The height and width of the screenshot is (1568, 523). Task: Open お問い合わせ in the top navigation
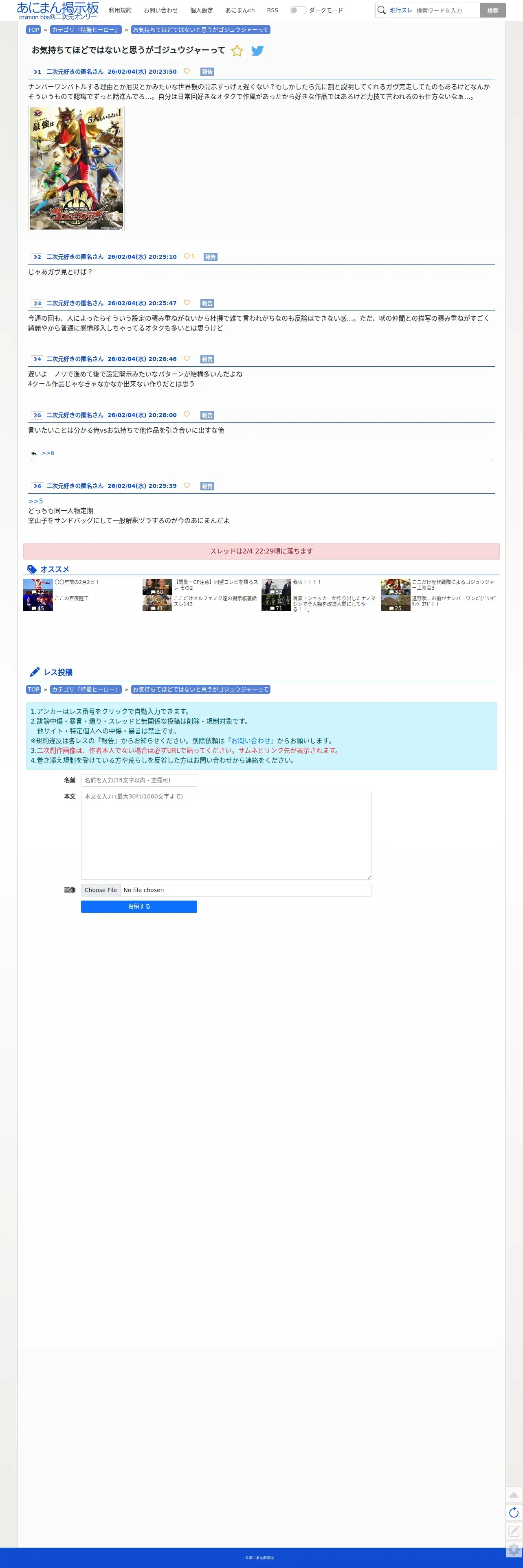point(161,10)
